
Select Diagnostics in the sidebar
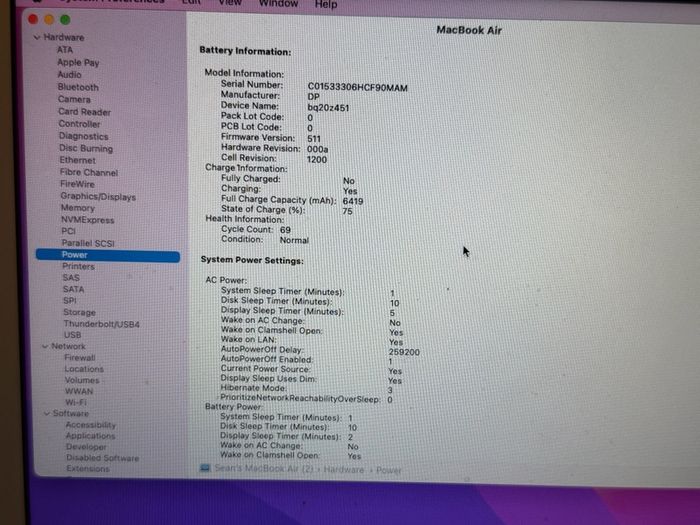83,136
